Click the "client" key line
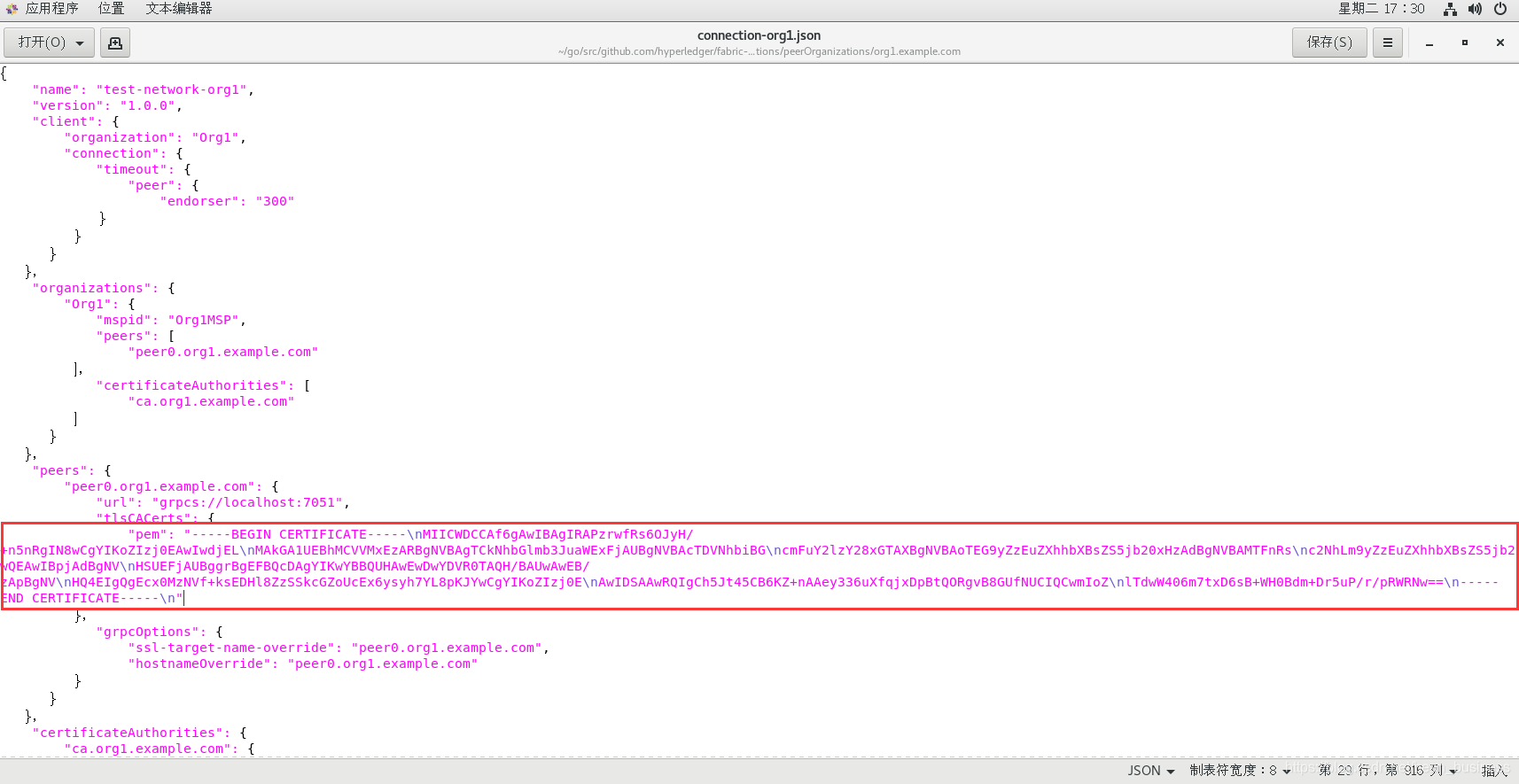 (75, 121)
